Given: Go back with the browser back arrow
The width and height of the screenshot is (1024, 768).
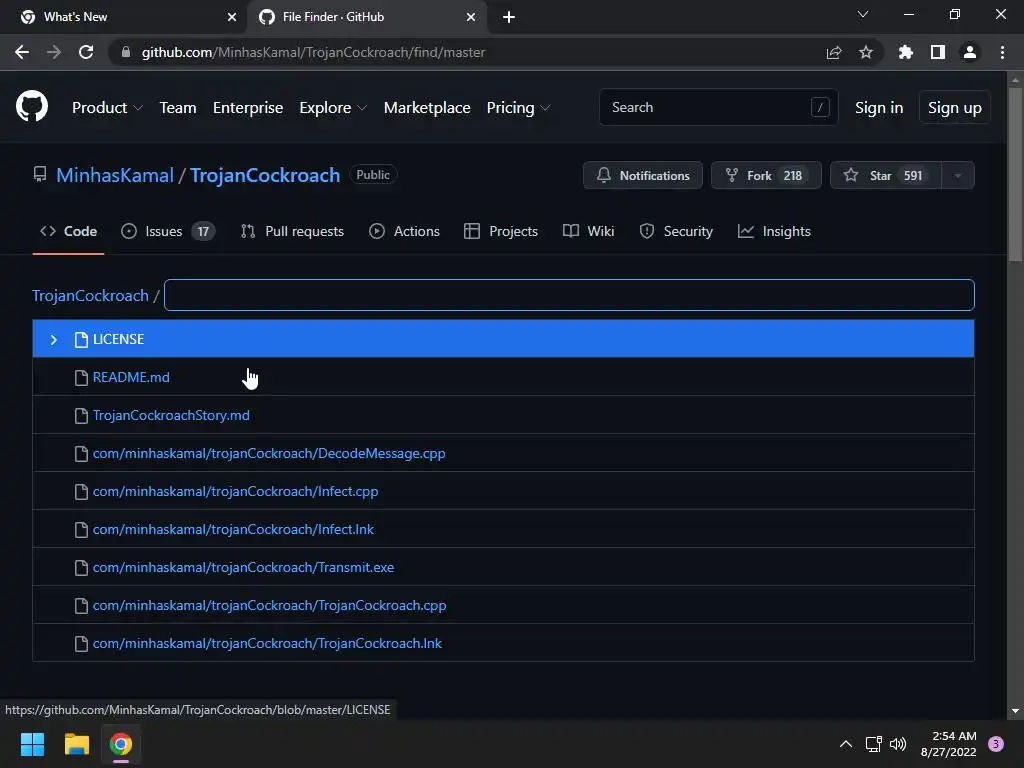Looking at the screenshot, I should (x=22, y=52).
